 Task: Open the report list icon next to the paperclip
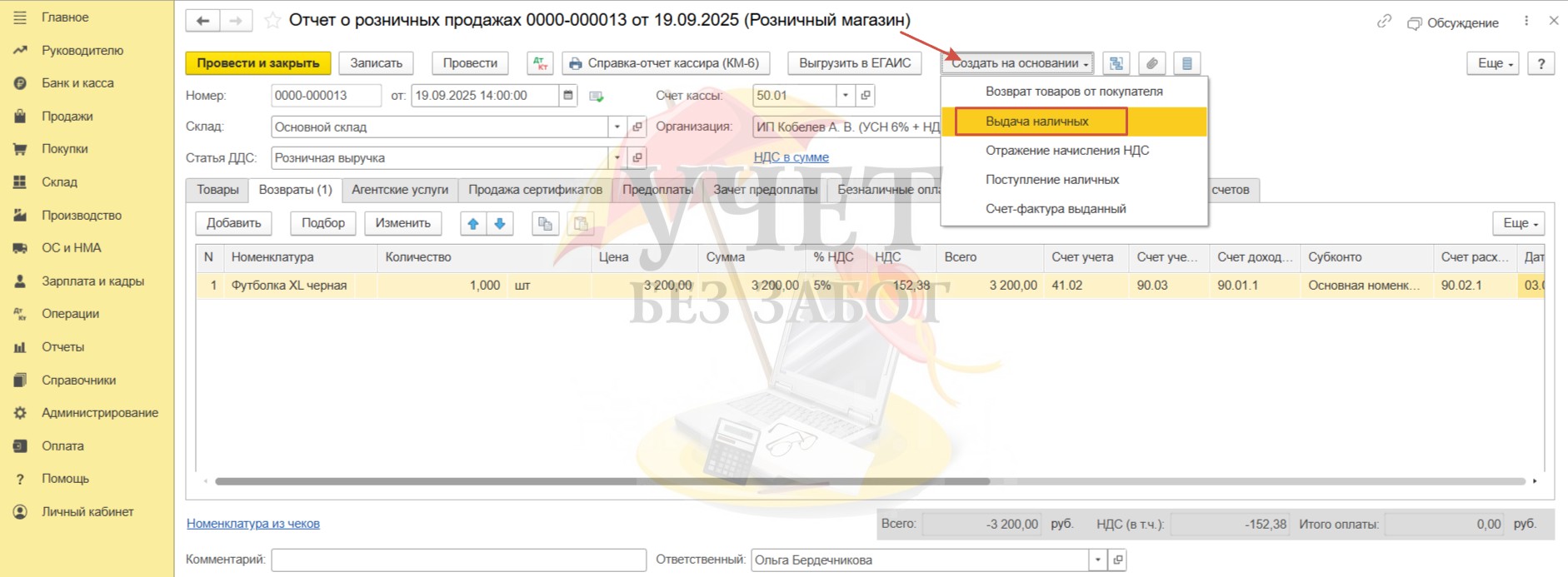click(1187, 63)
